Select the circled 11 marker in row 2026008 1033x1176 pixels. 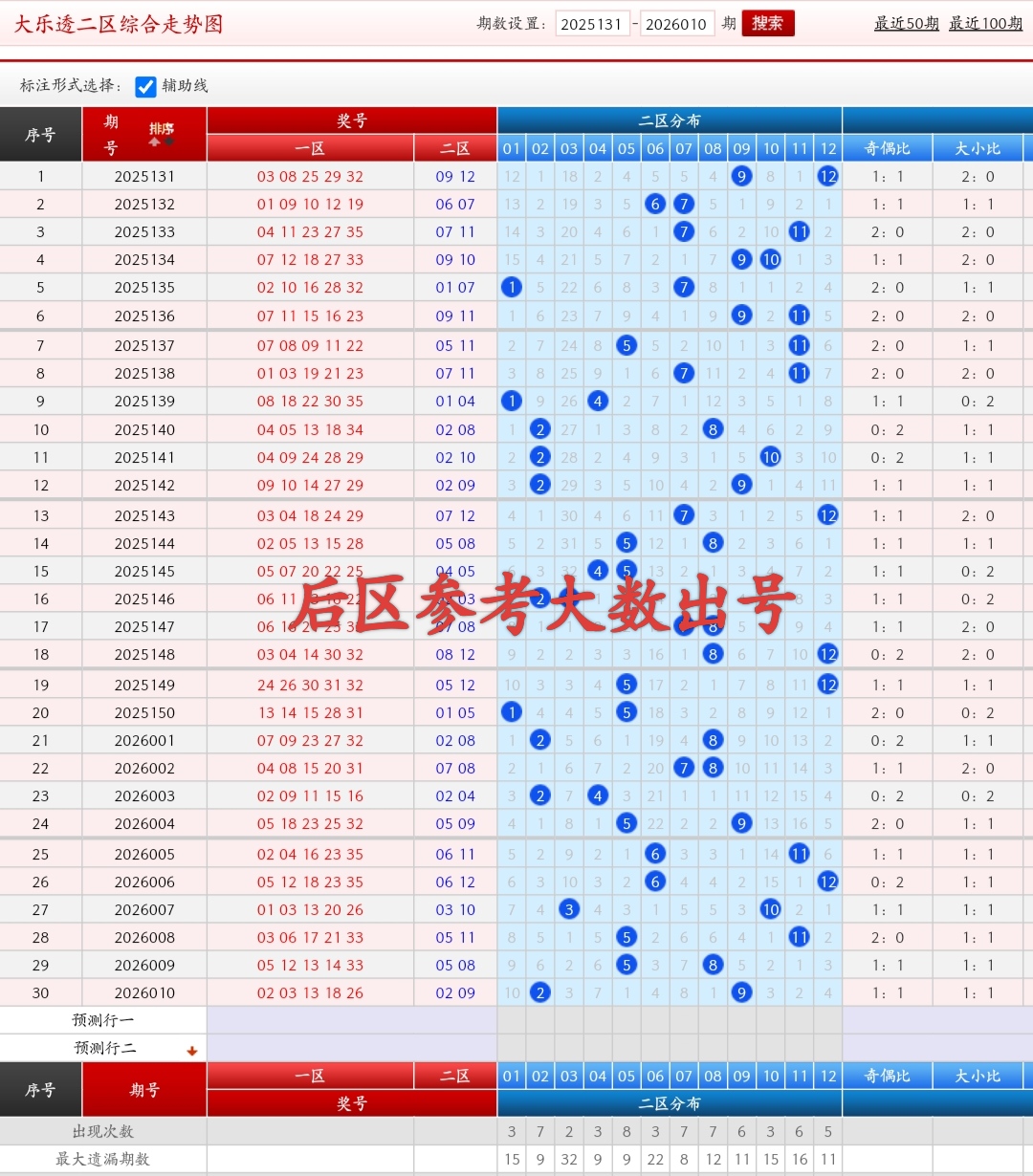click(x=799, y=937)
